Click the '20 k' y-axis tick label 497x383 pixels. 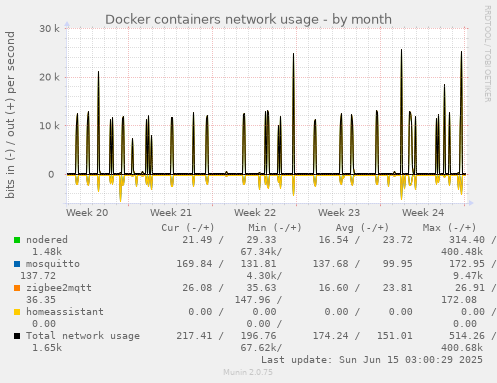point(49,77)
